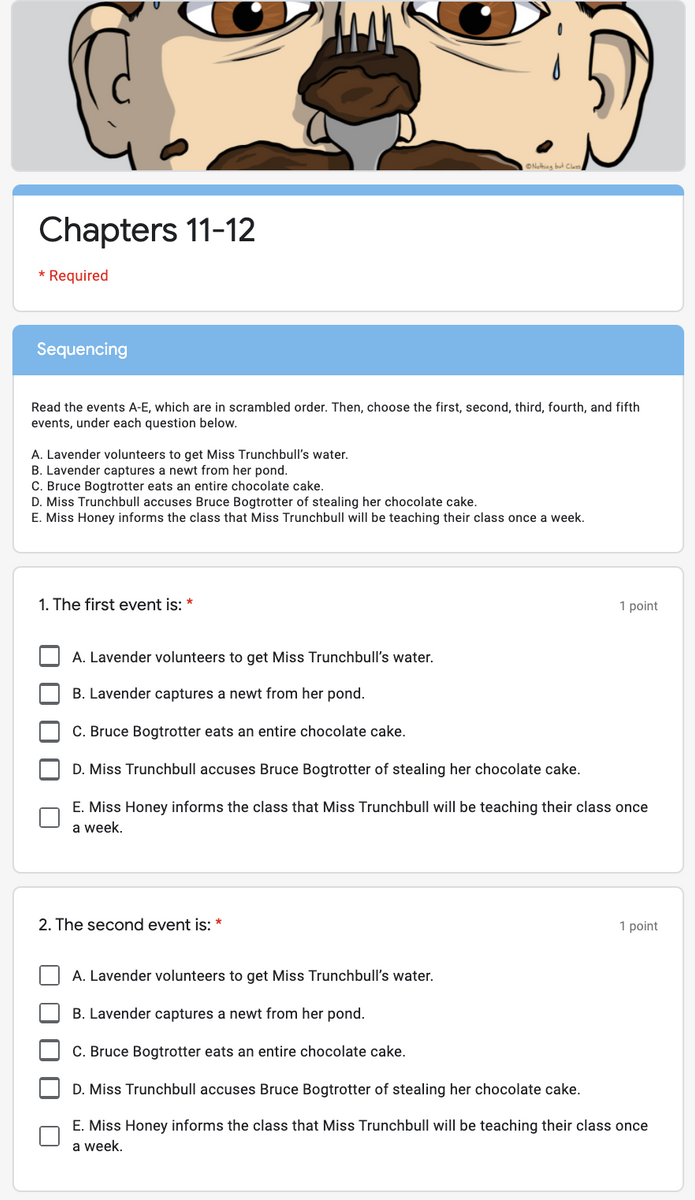
Task: Check option A under question 1
Action: (x=49, y=655)
